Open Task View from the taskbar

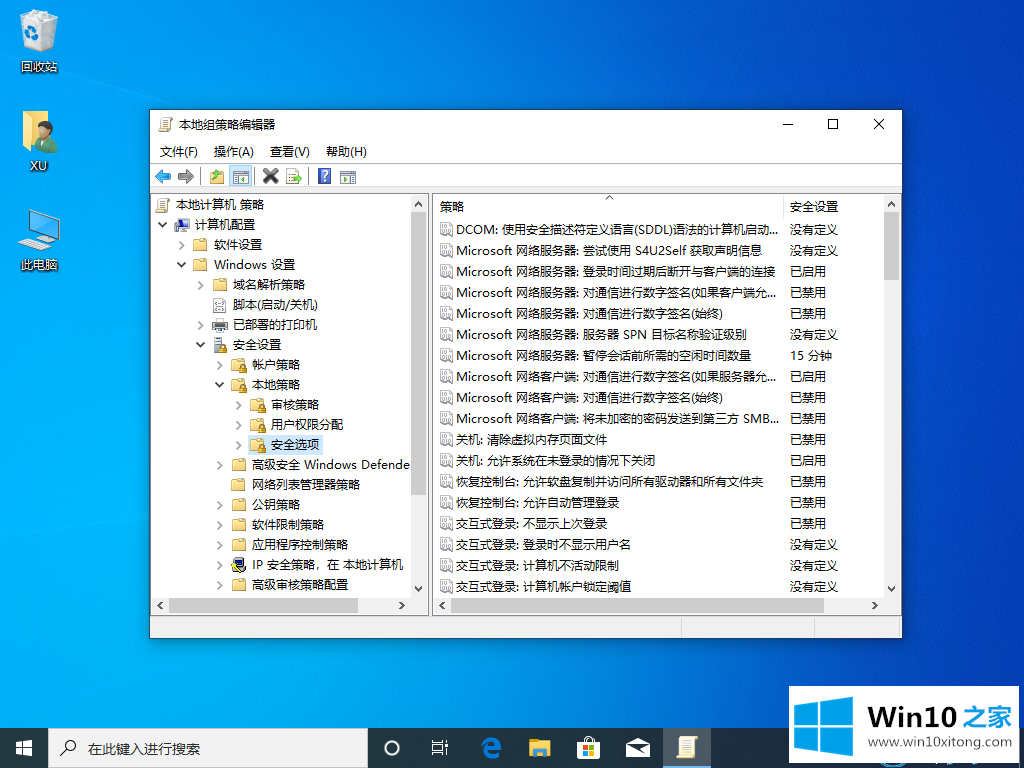(440, 748)
